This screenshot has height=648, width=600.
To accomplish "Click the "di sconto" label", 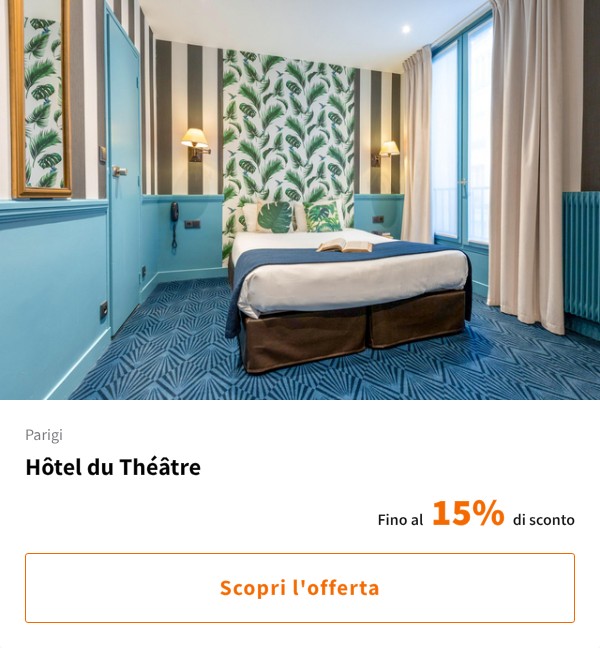I will (x=543, y=519).
